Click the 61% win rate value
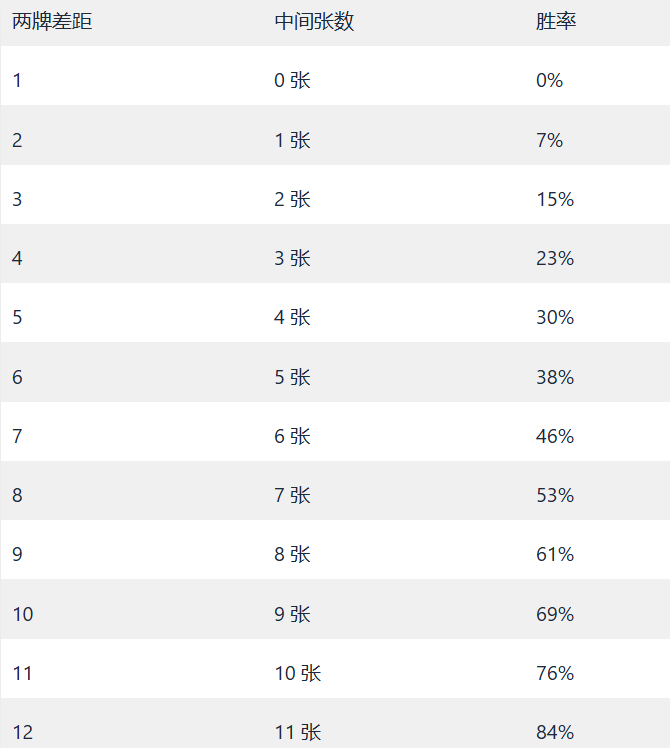670x748 pixels. point(555,554)
